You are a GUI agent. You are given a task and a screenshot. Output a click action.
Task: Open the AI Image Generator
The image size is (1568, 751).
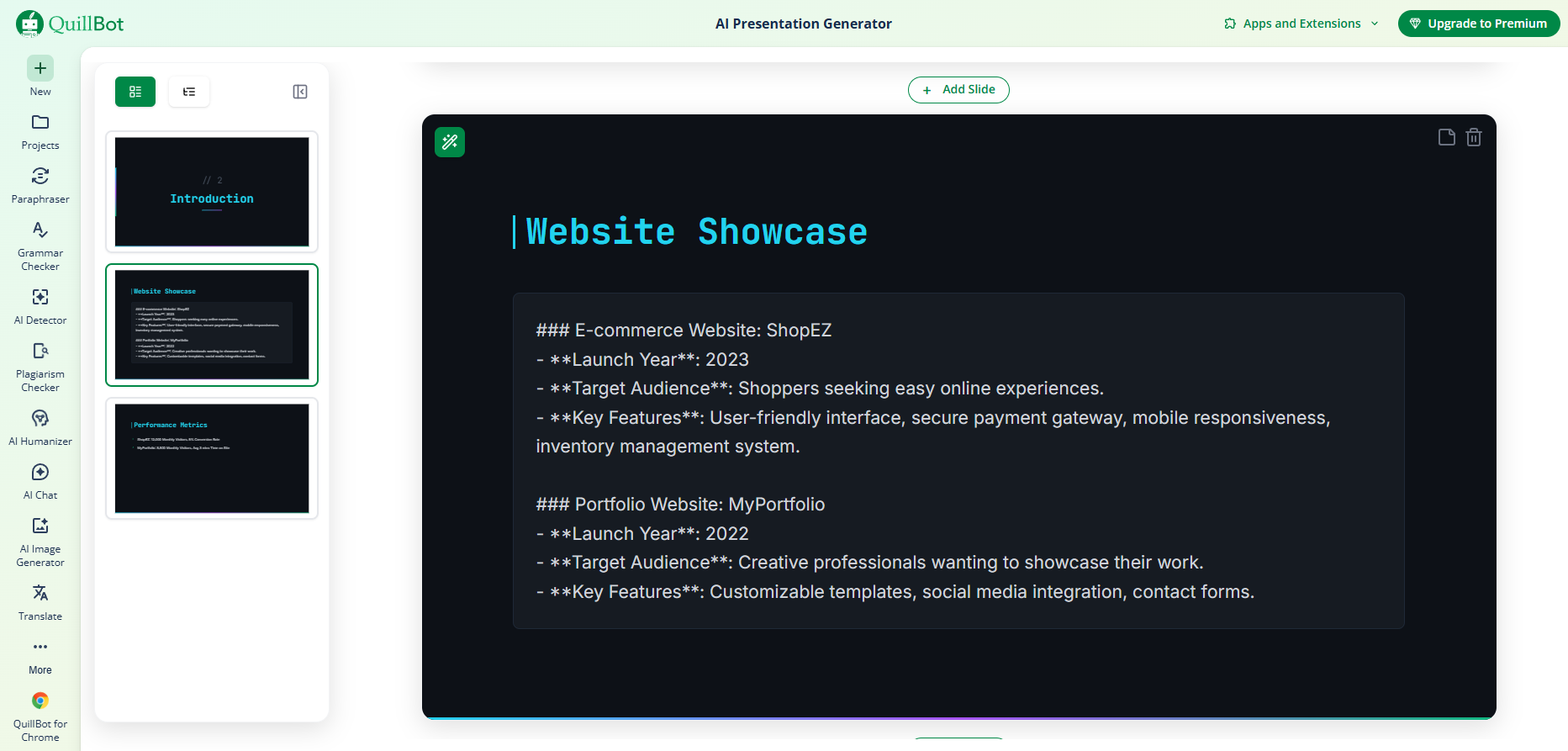pos(40,542)
